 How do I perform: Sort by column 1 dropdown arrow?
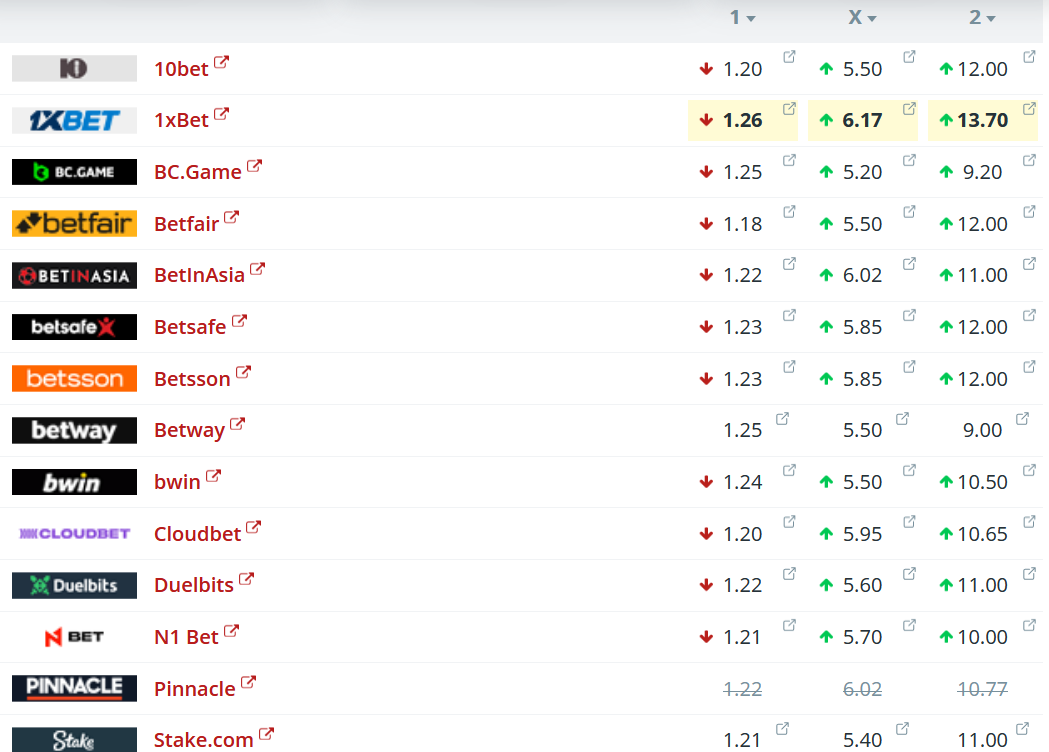751,19
